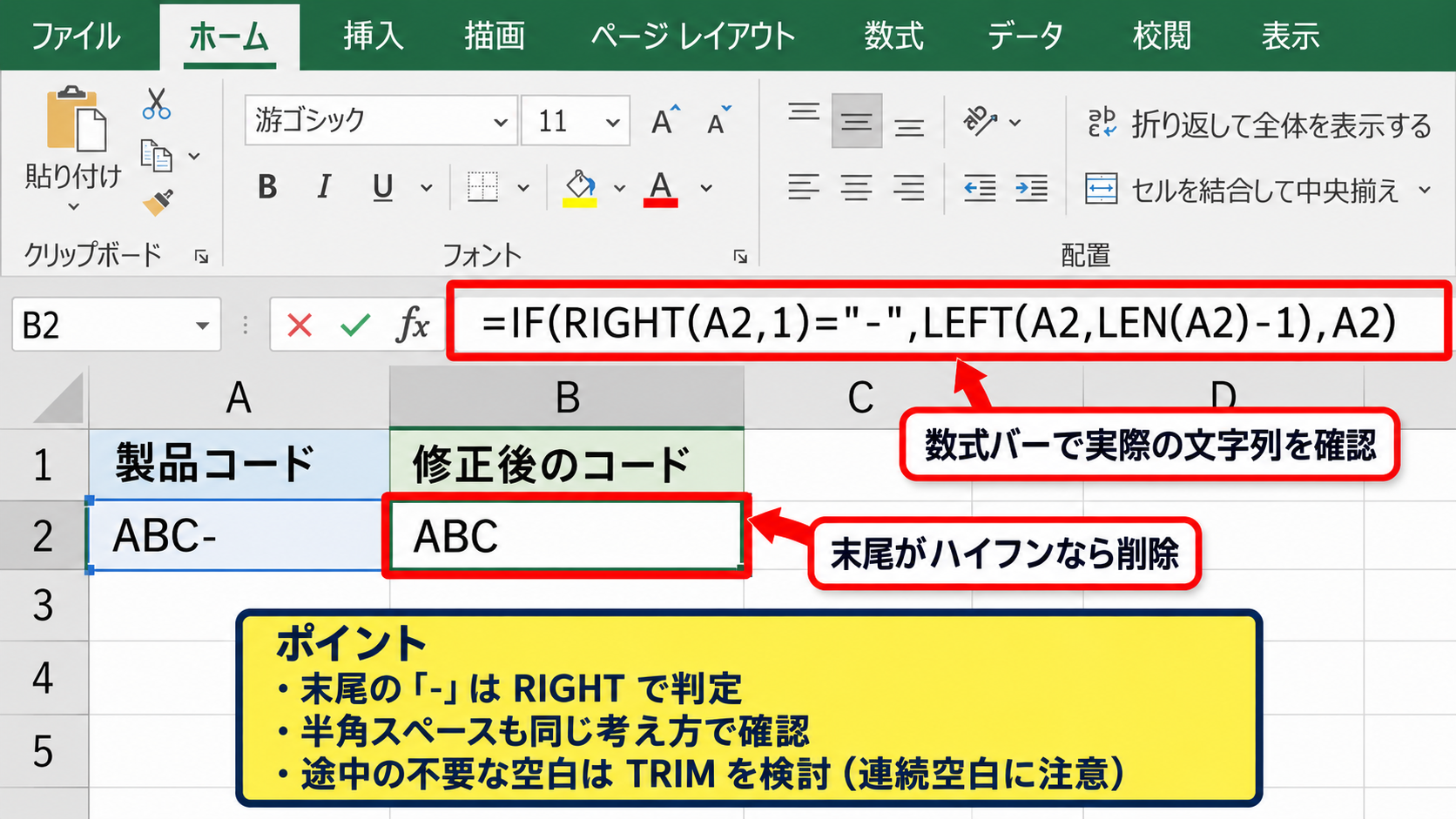Toggle Bold formatting
Screen dimensions: 1456x819
click(x=267, y=186)
